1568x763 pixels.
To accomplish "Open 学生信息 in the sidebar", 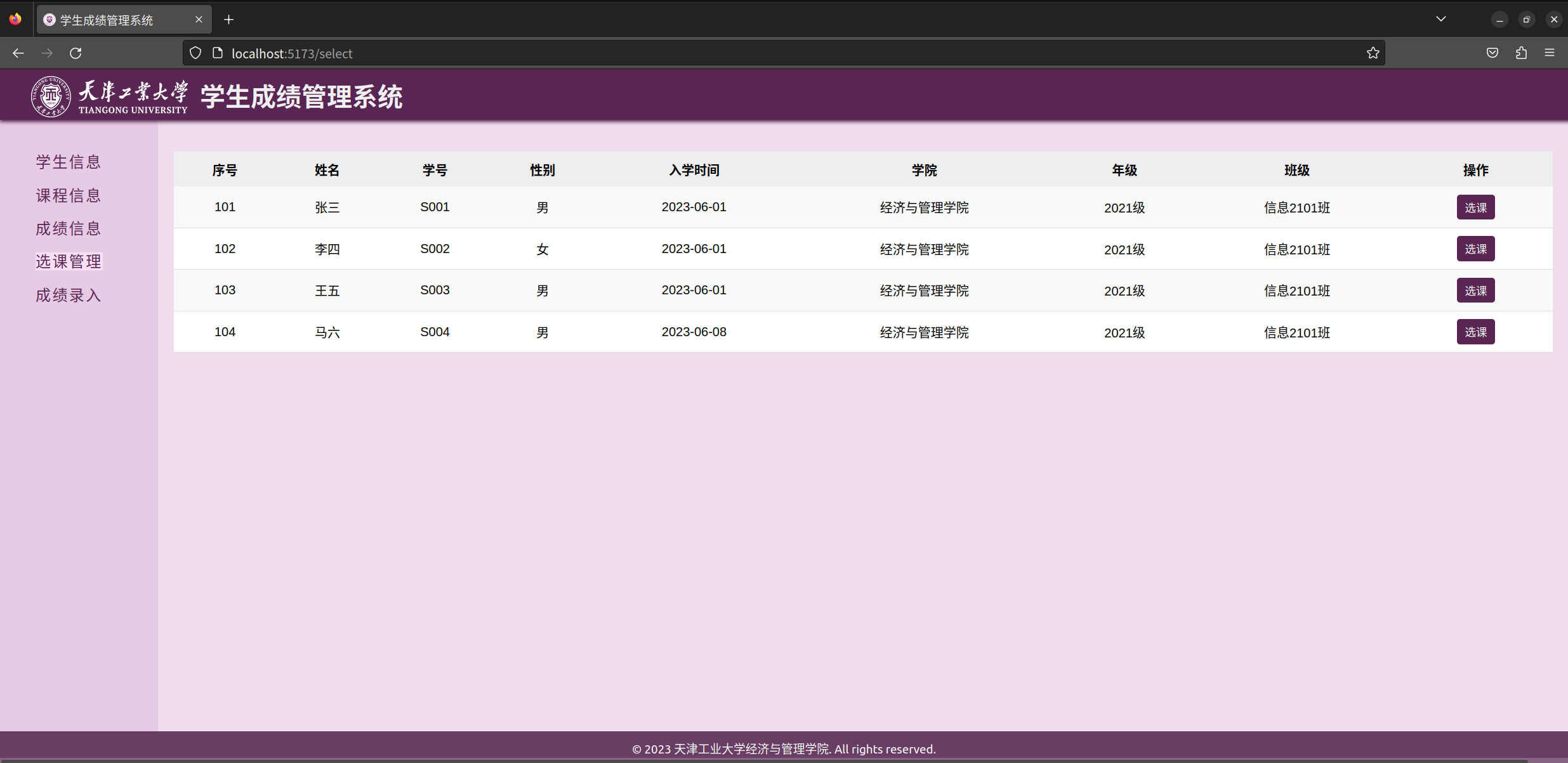I will click(x=69, y=162).
